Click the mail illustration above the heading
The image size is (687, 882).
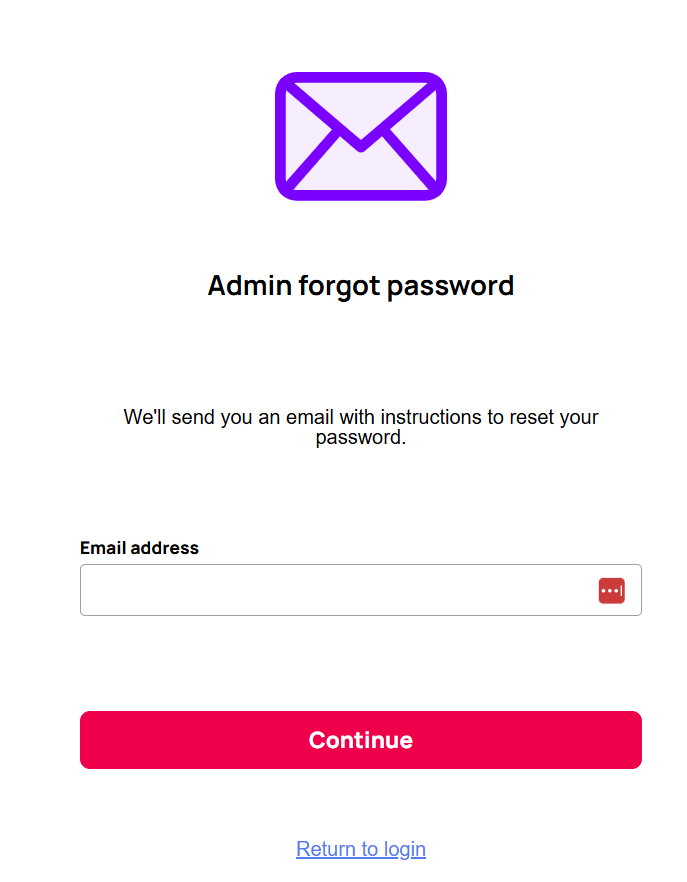tap(360, 135)
